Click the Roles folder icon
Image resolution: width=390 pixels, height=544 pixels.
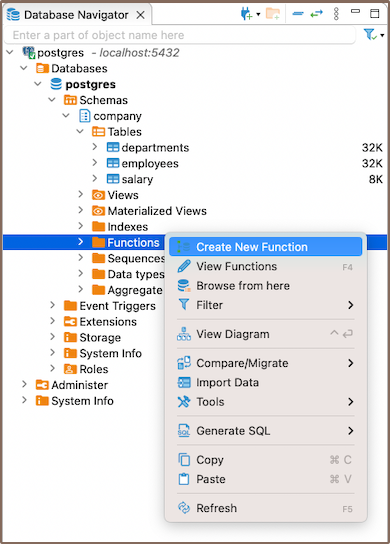(70, 369)
